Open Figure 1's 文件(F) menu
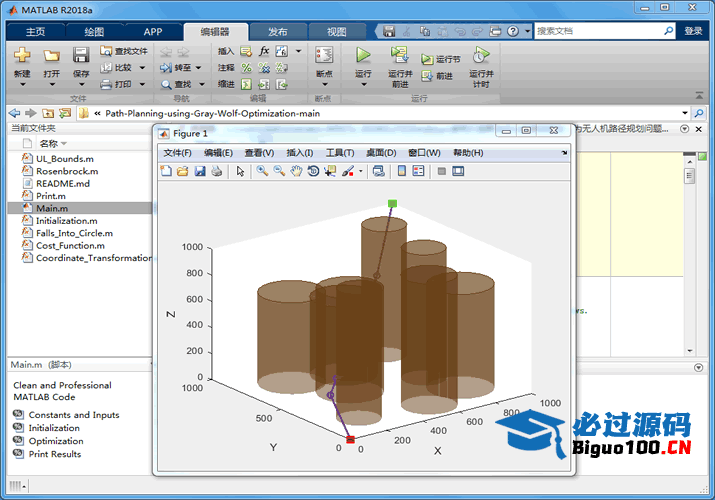Screen dimensions: 715x500 tap(177, 153)
